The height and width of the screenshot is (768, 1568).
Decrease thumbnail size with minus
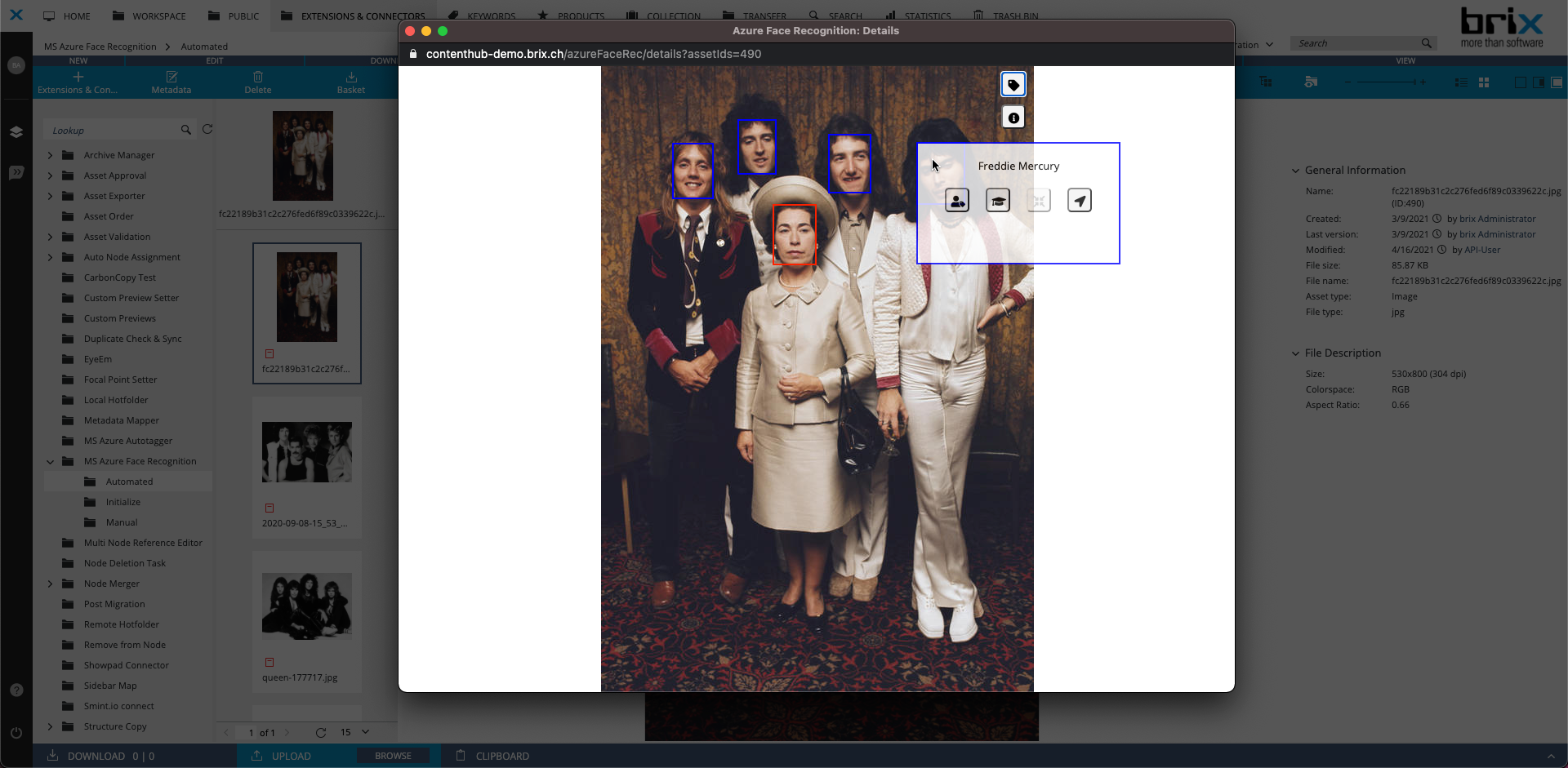[x=1347, y=82]
